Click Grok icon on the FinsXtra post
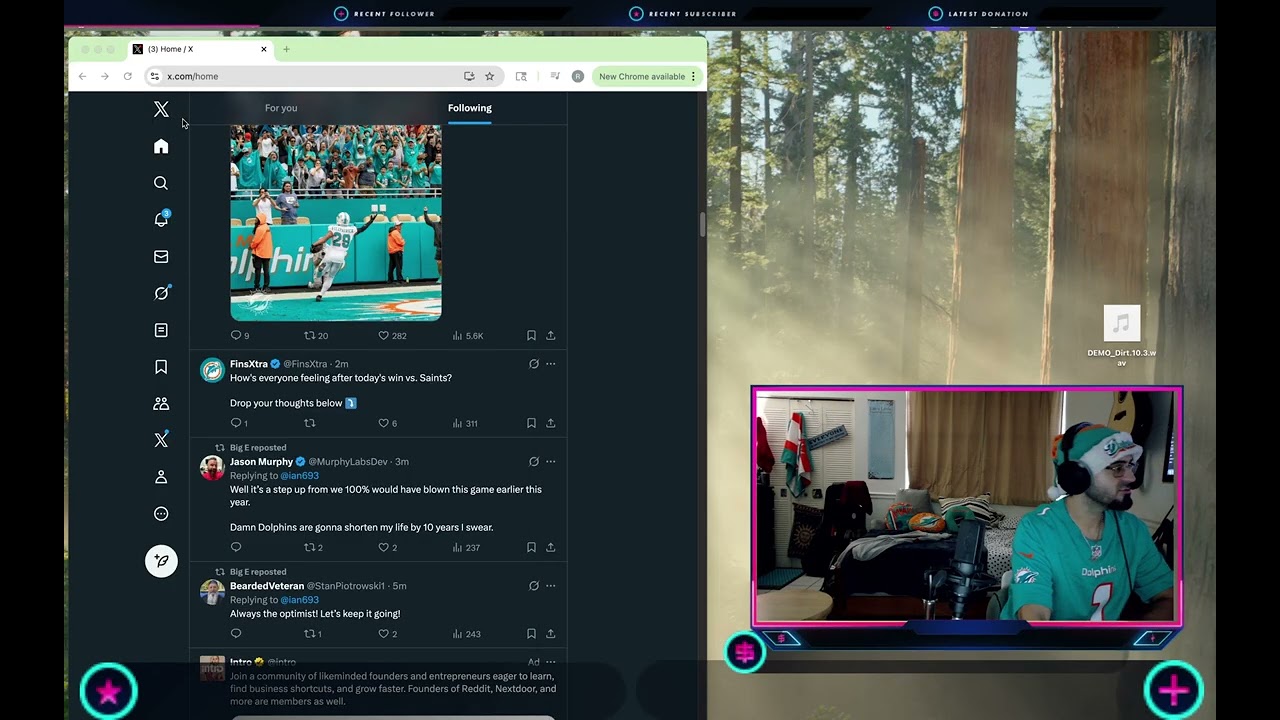The width and height of the screenshot is (1280, 720). [x=534, y=364]
